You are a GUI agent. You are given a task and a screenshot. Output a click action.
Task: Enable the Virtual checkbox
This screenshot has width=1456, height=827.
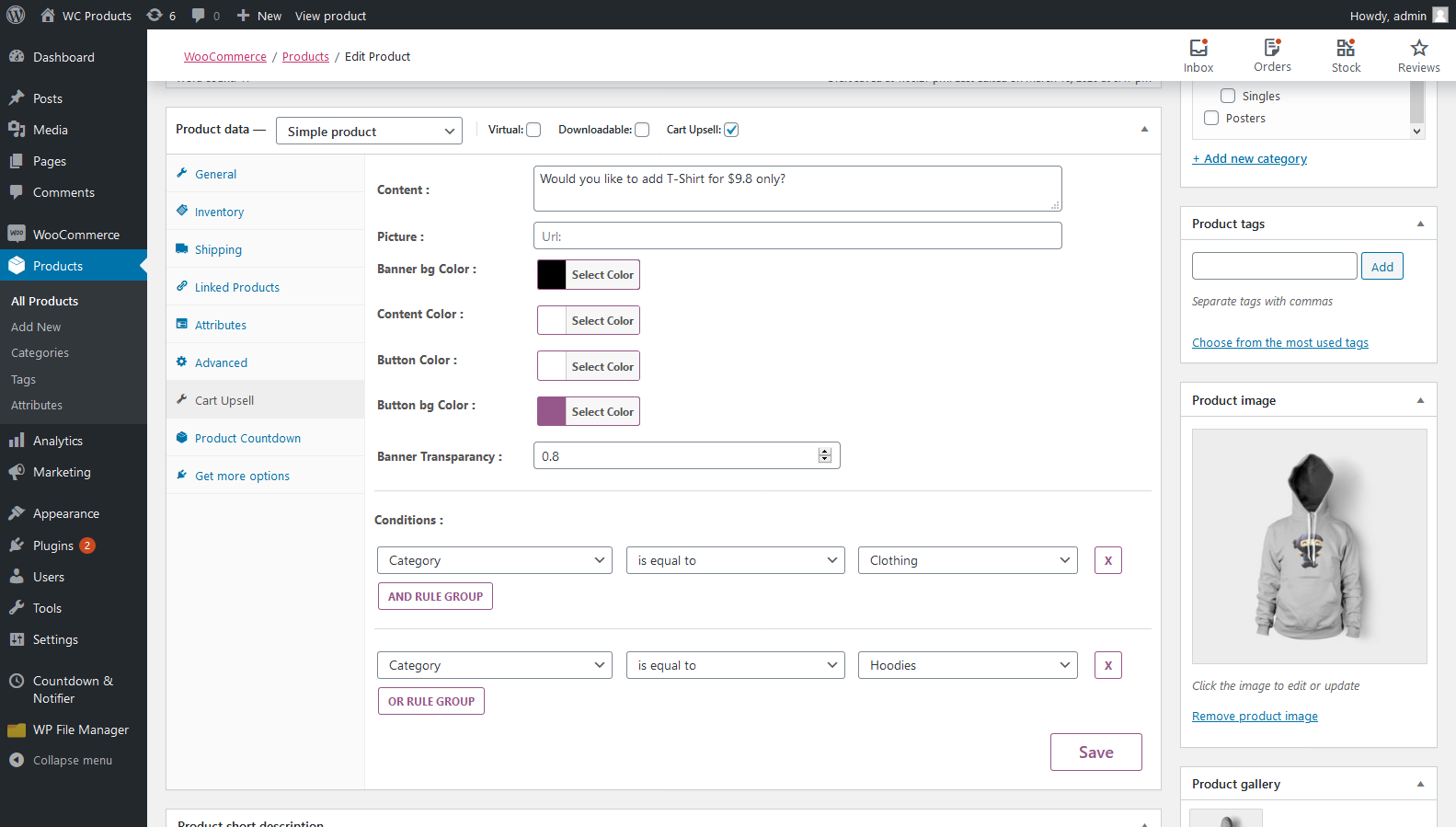pyautogui.click(x=533, y=130)
